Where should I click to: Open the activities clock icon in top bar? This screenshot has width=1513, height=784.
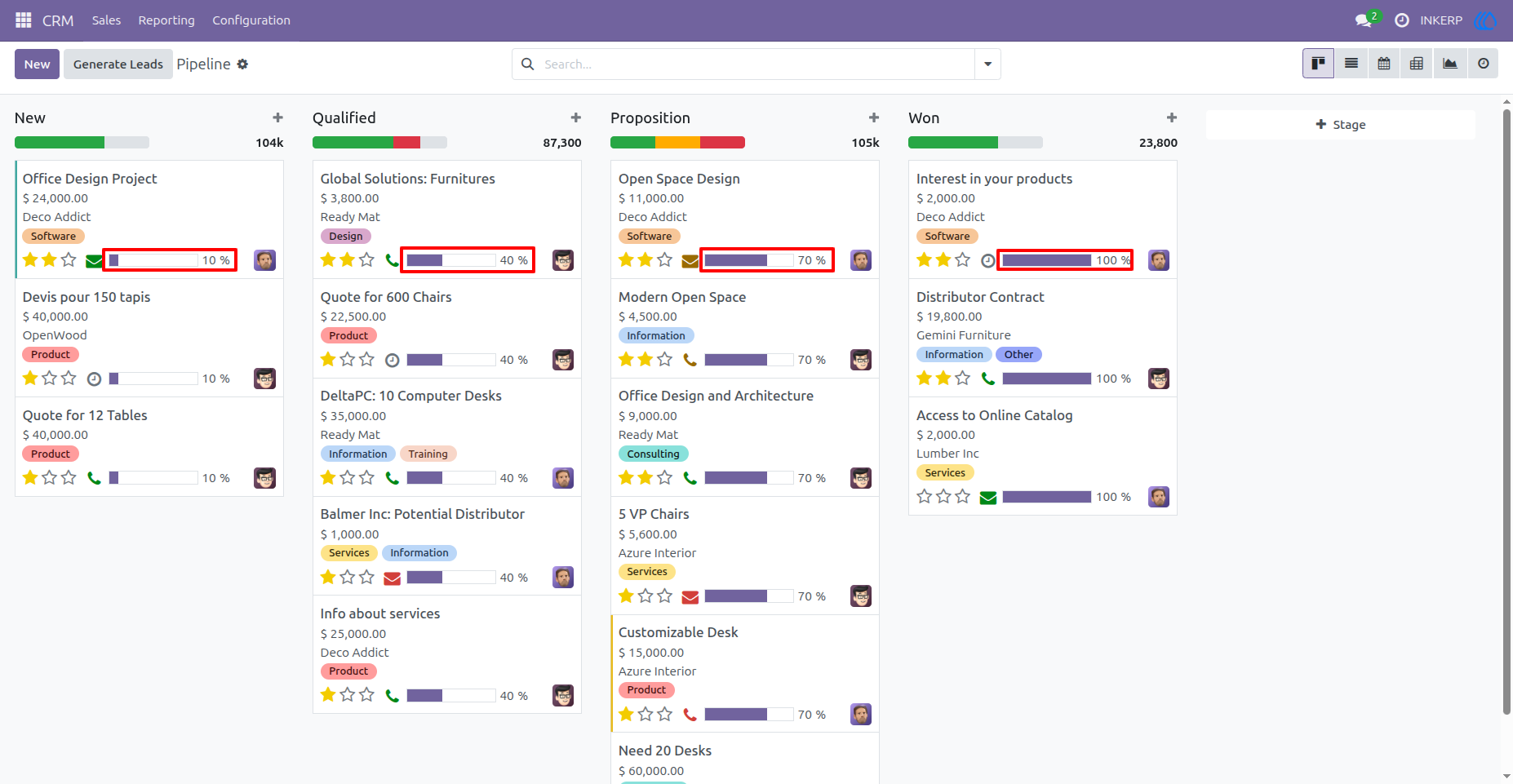(1402, 20)
